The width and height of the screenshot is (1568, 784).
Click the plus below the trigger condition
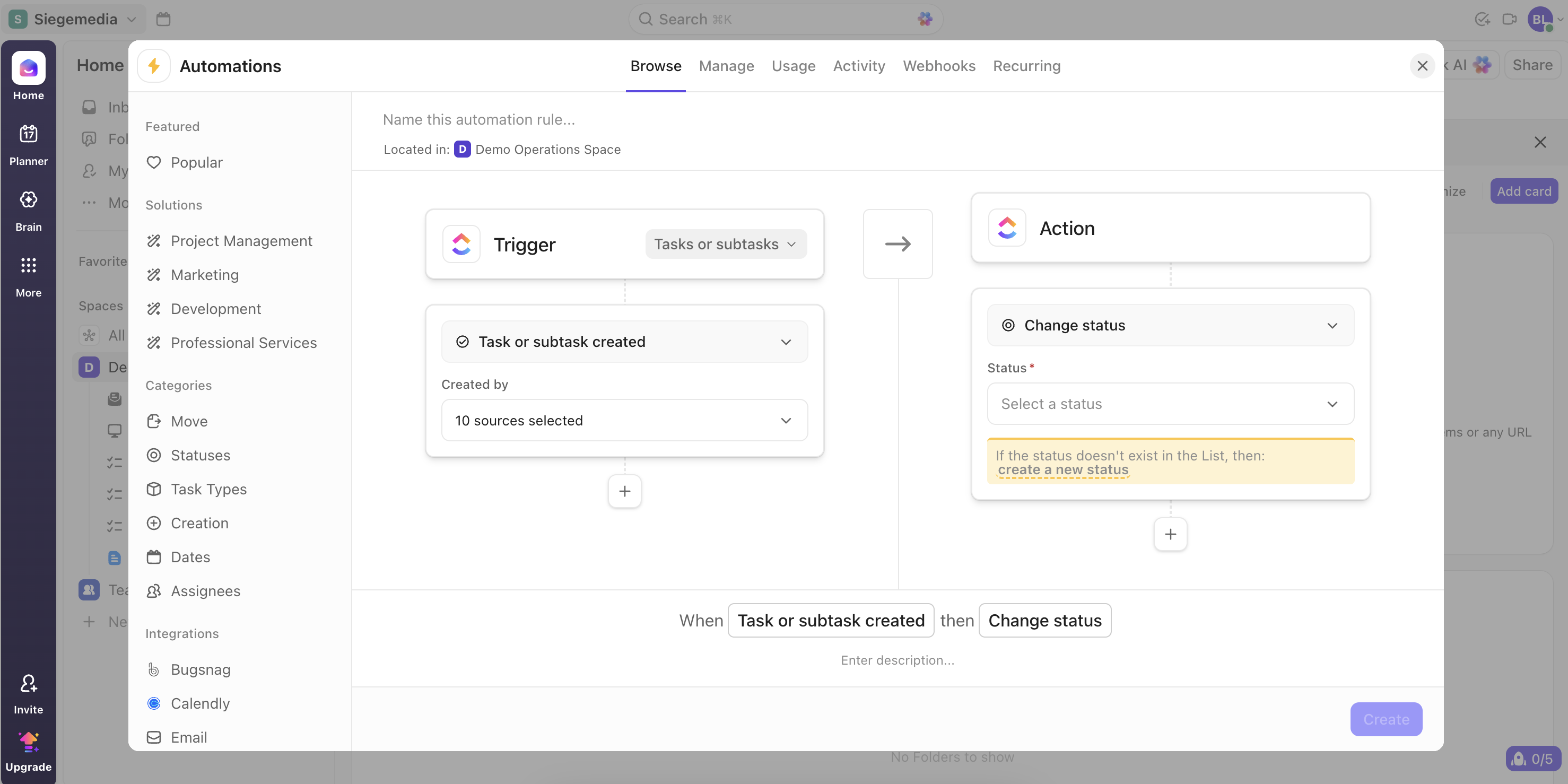pos(624,491)
